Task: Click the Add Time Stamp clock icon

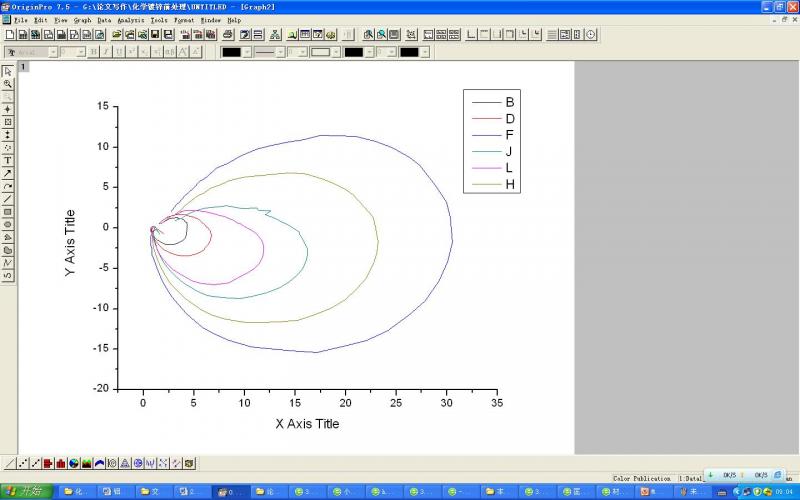Action: click(x=591, y=34)
